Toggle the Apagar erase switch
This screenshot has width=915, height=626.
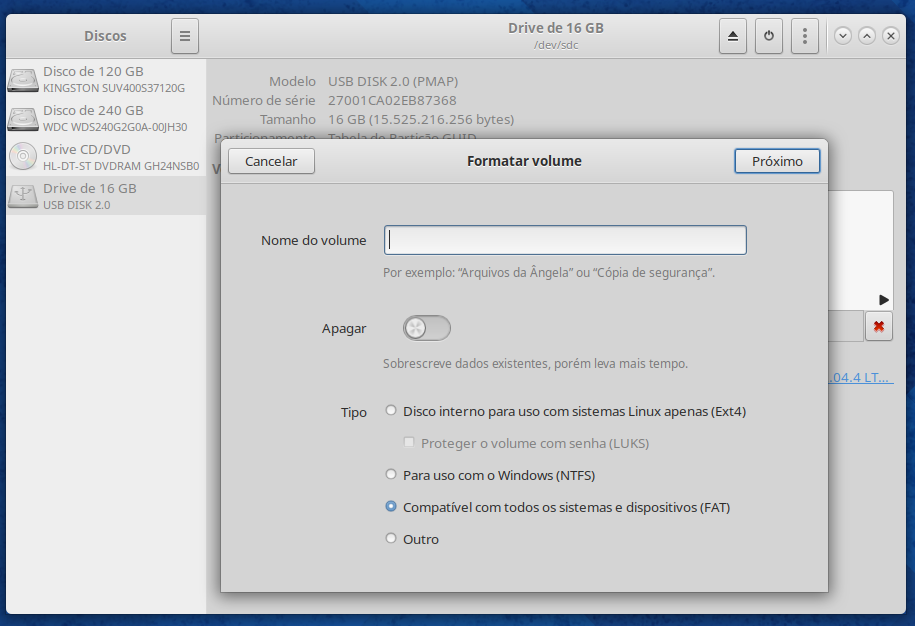[x=427, y=328]
